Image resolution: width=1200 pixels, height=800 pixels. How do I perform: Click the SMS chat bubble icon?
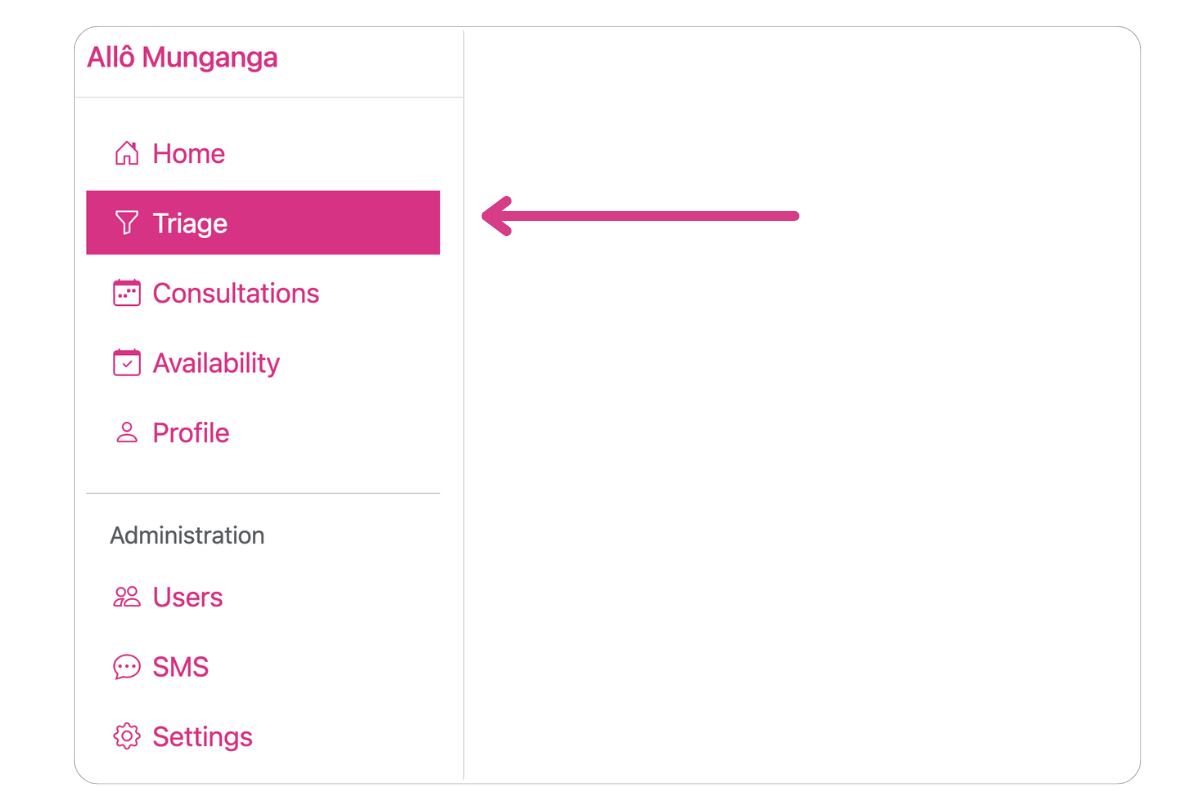point(127,667)
